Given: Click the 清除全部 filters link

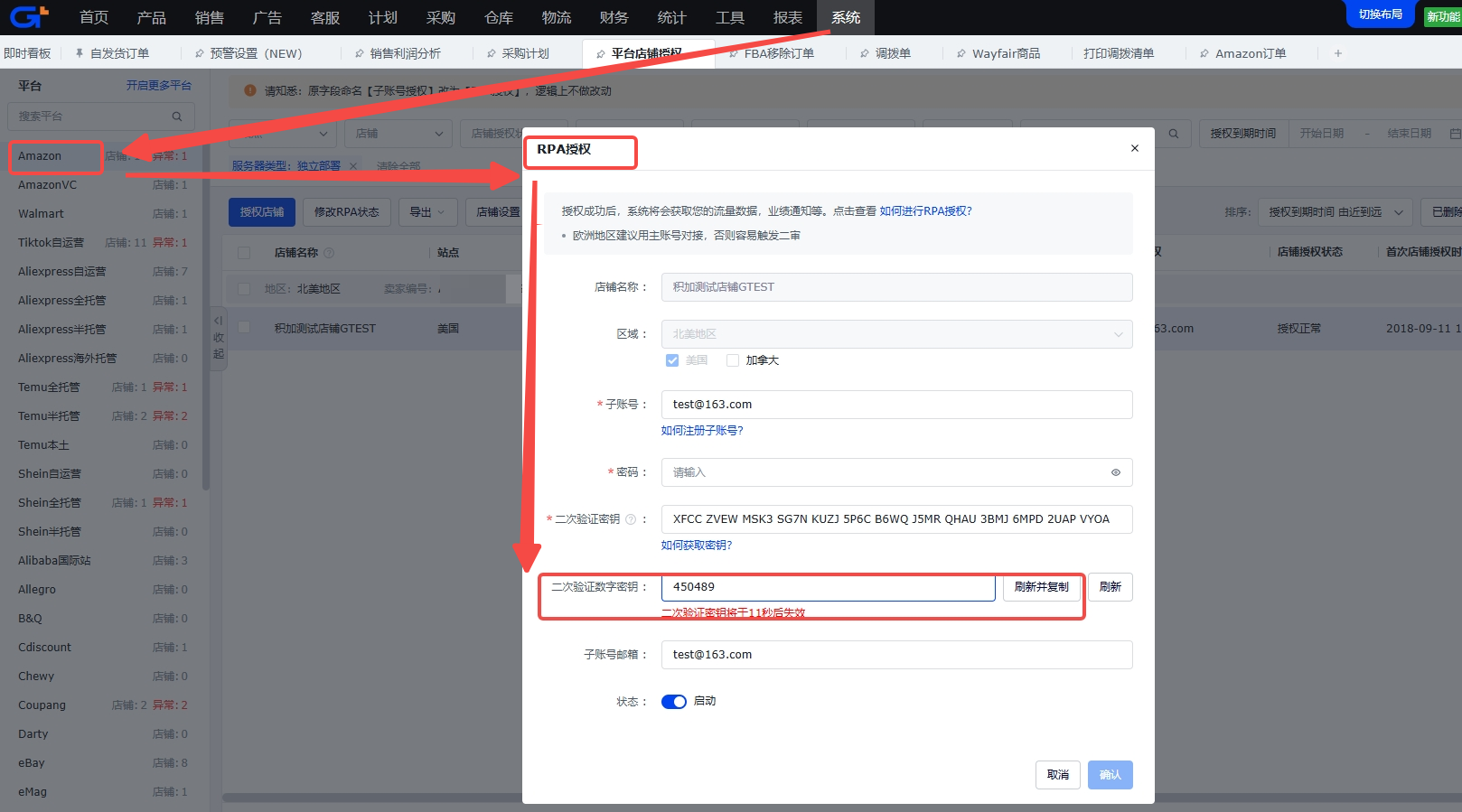Looking at the screenshot, I should 398,166.
